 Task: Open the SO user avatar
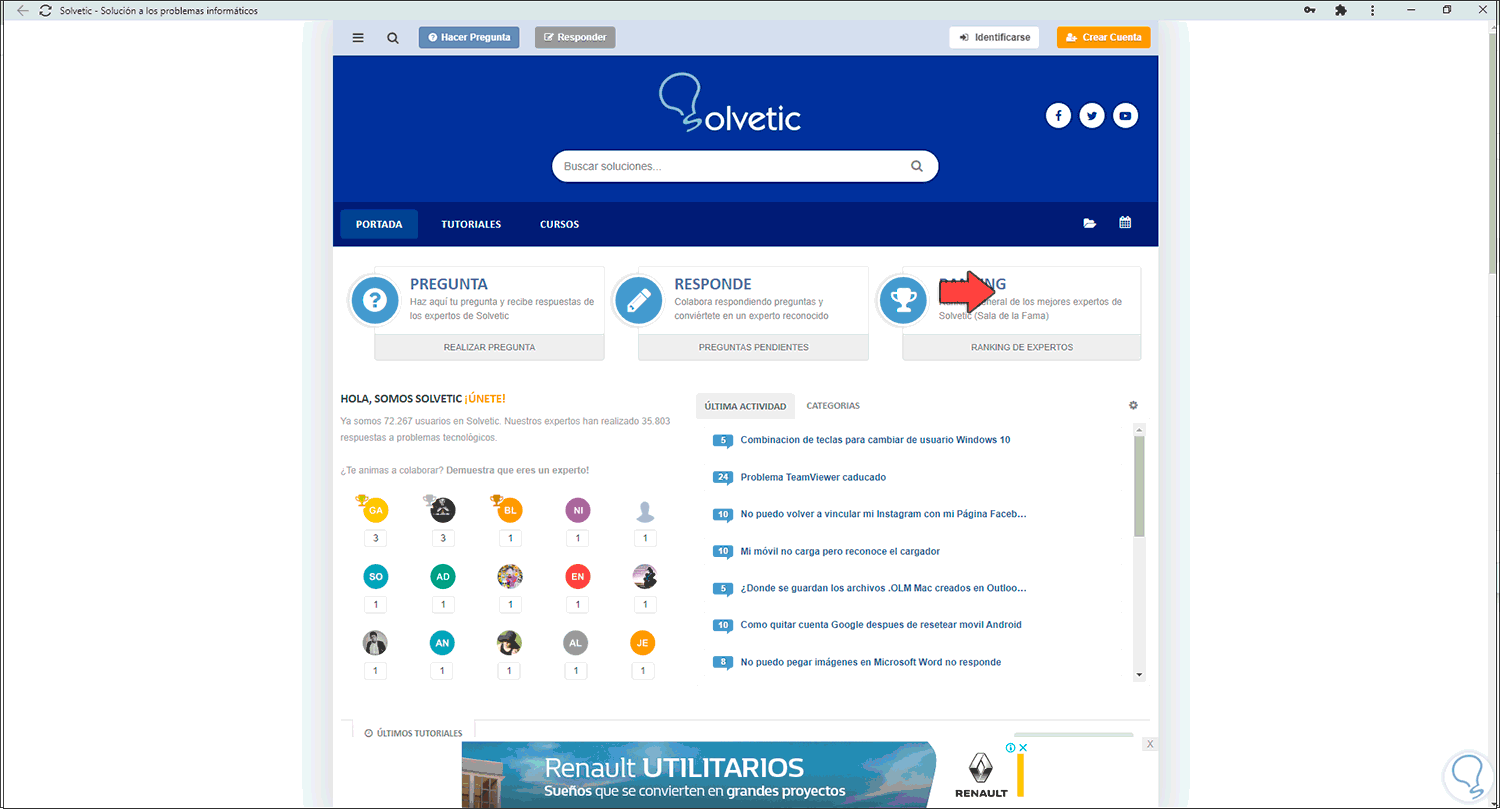(x=376, y=576)
